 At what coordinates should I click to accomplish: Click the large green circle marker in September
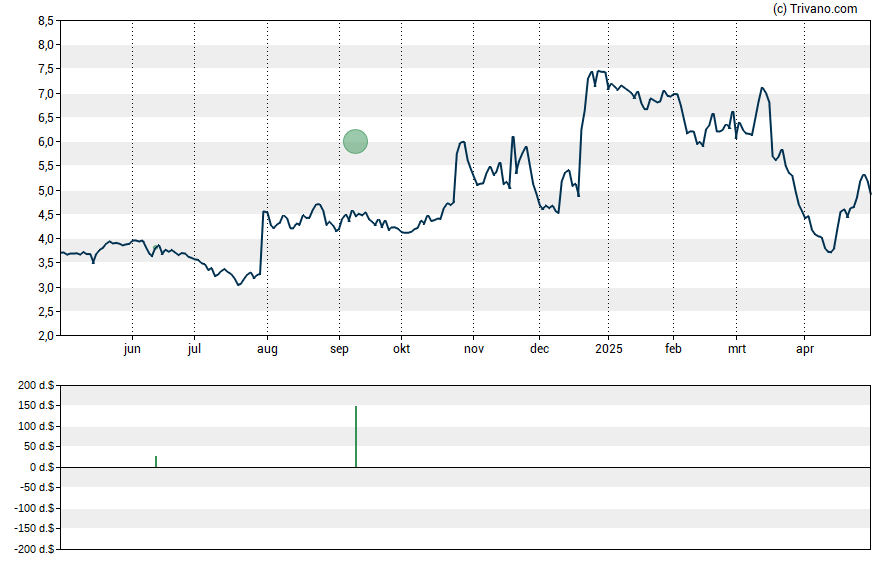(356, 142)
